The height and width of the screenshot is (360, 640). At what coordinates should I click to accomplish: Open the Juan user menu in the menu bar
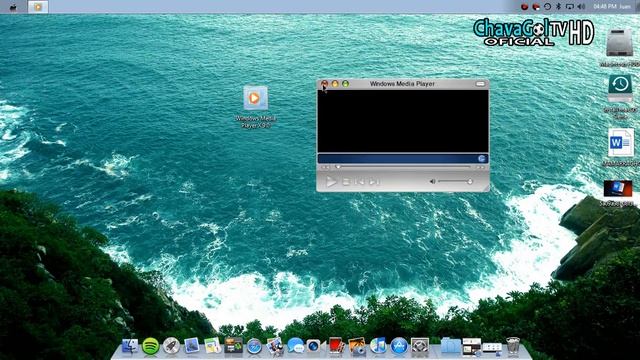point(625,7)
